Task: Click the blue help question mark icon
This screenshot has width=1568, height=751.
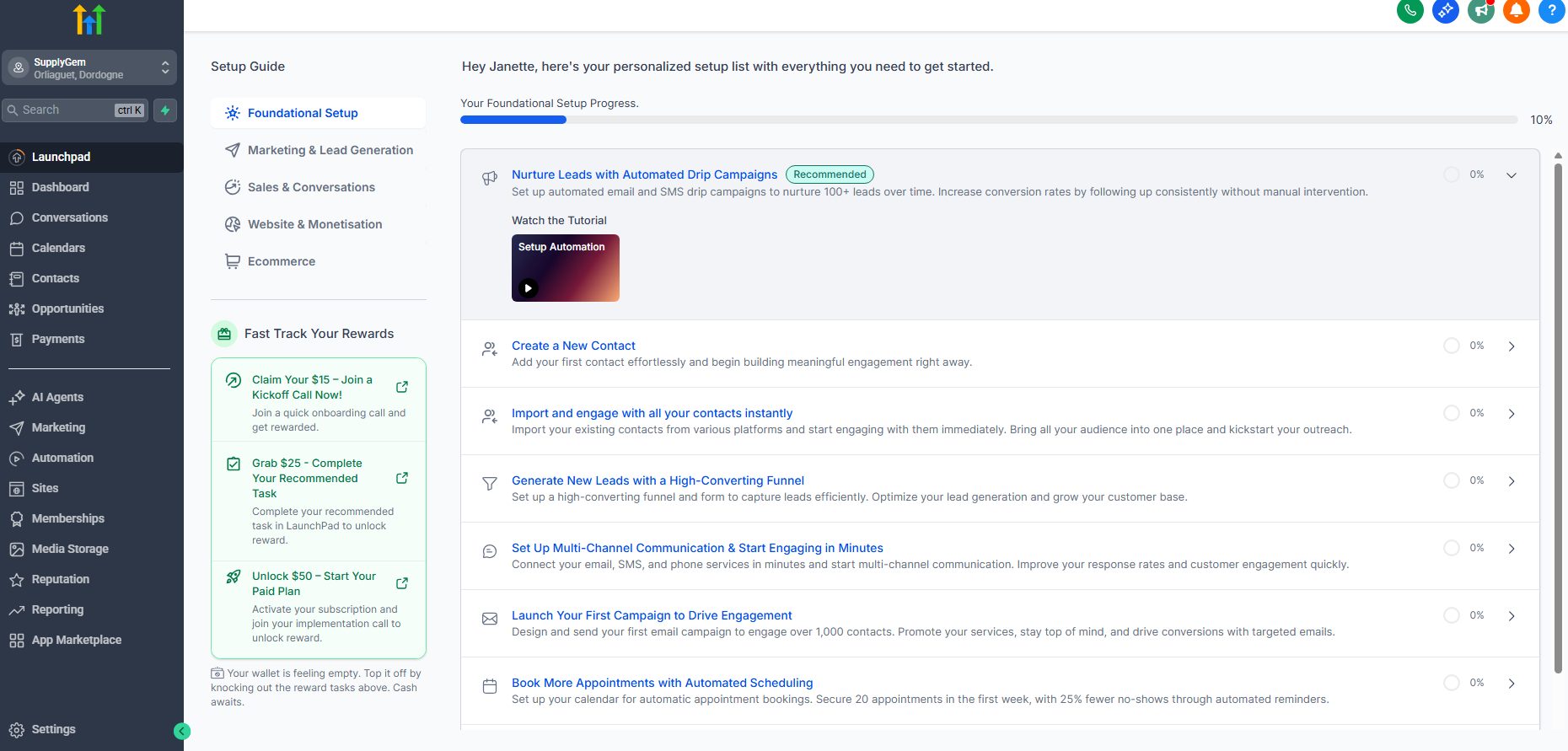Action: click(x=1552, y=10)
